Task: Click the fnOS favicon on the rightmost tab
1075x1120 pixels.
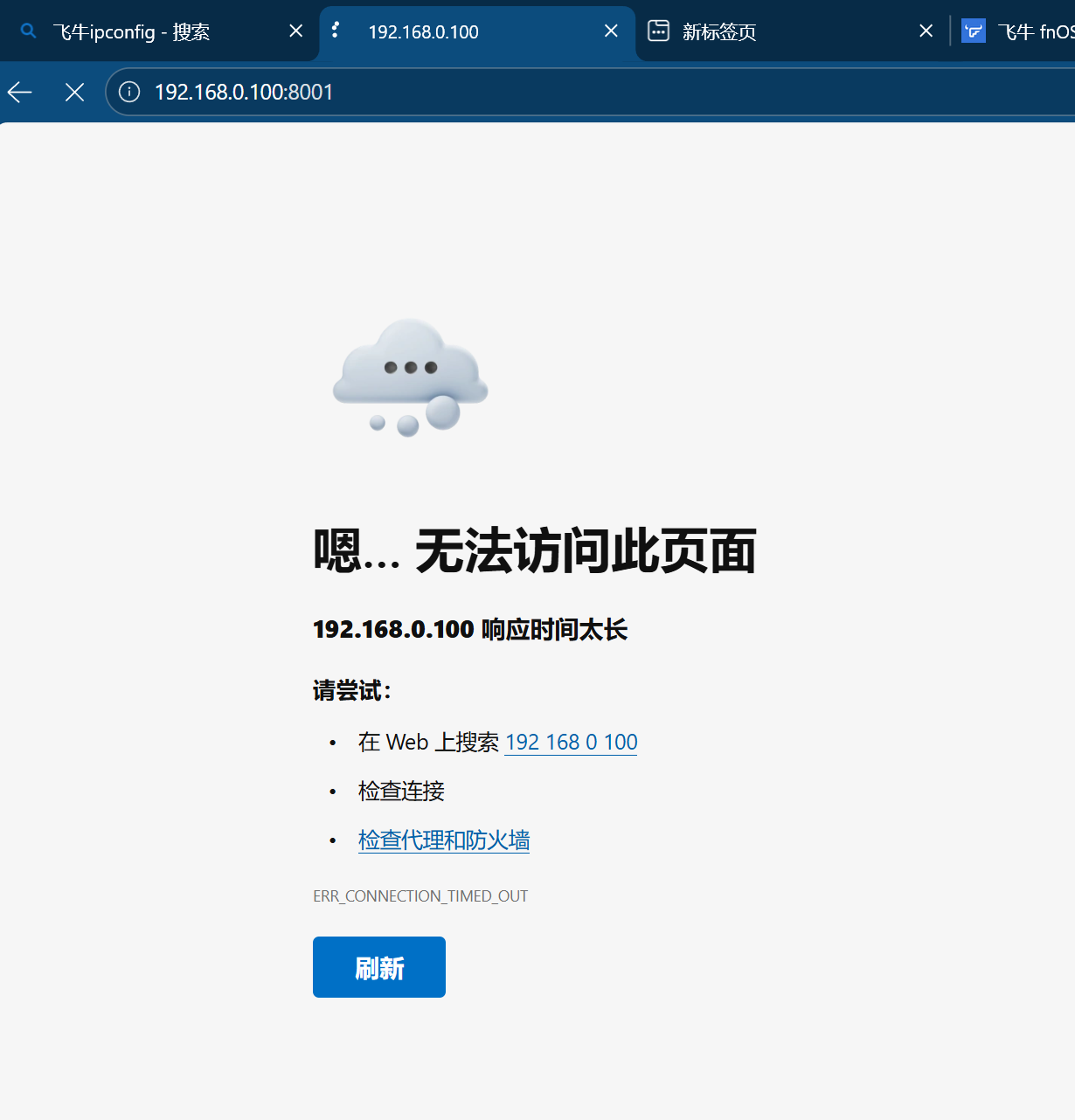Action: pos(973,31)
